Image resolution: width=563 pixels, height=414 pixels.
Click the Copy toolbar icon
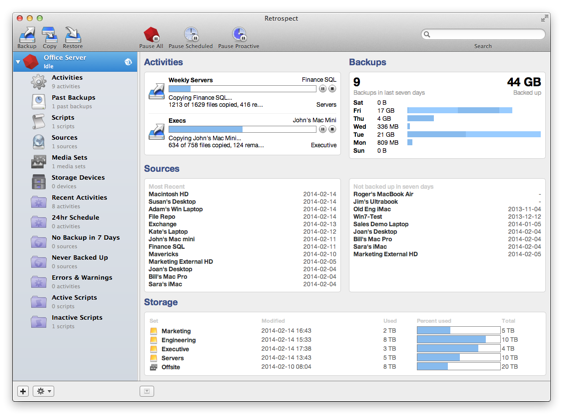click(50, 35)
